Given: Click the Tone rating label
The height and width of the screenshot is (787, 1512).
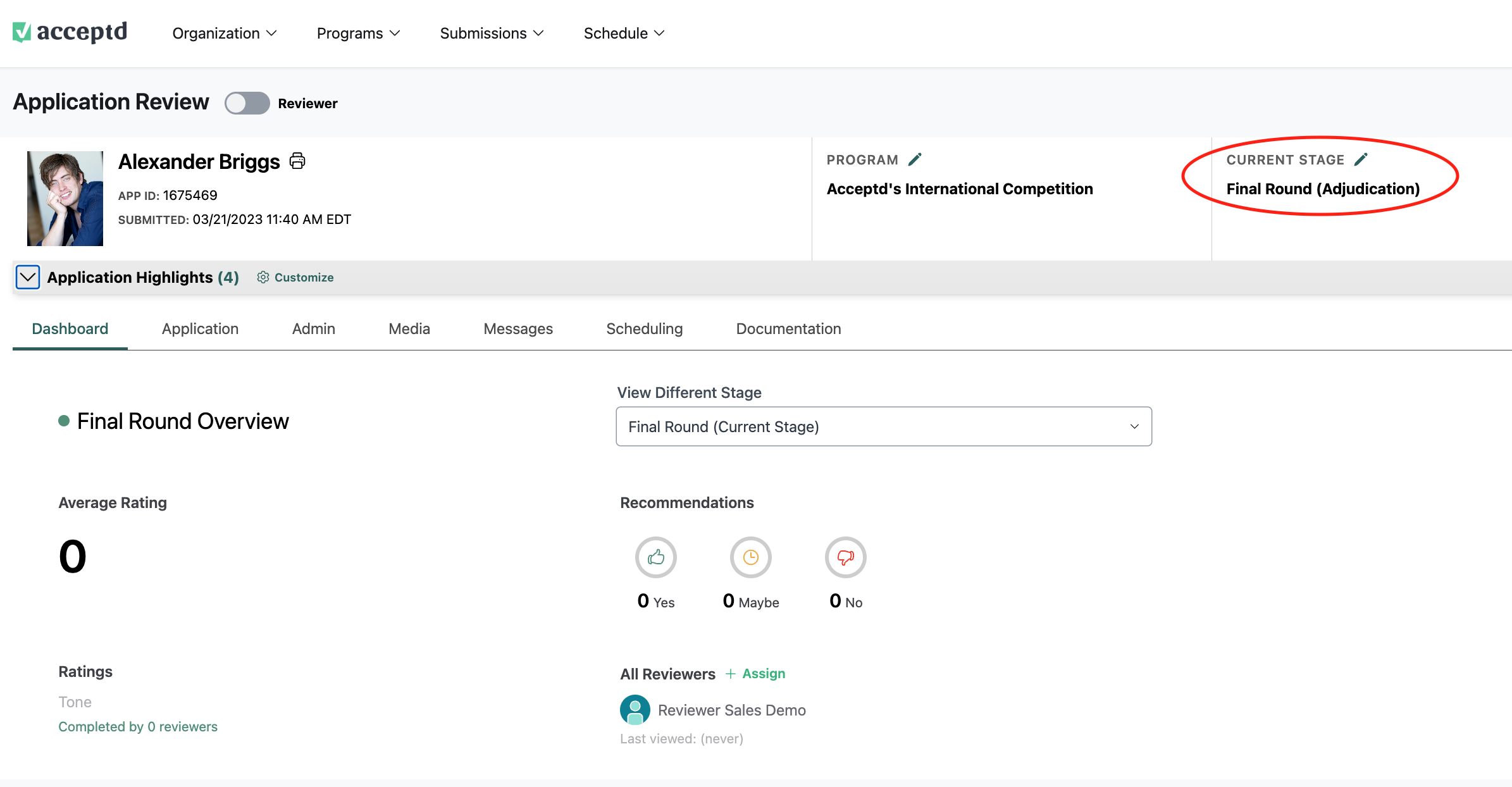Looking at the screenshot, I should click(75, 702).
